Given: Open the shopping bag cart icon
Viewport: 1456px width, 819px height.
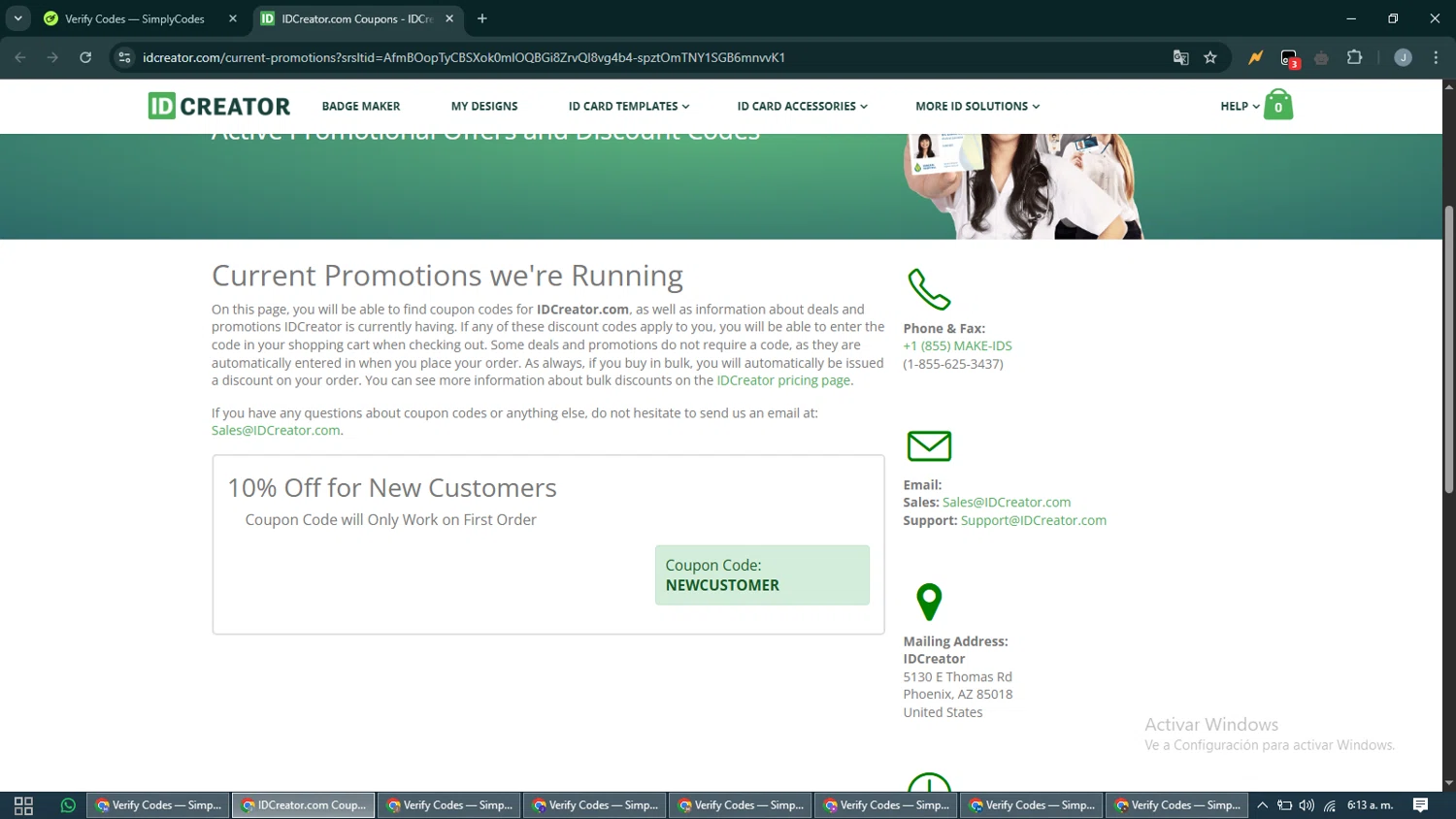Looking at the screenshot, I should (1278, 105).
